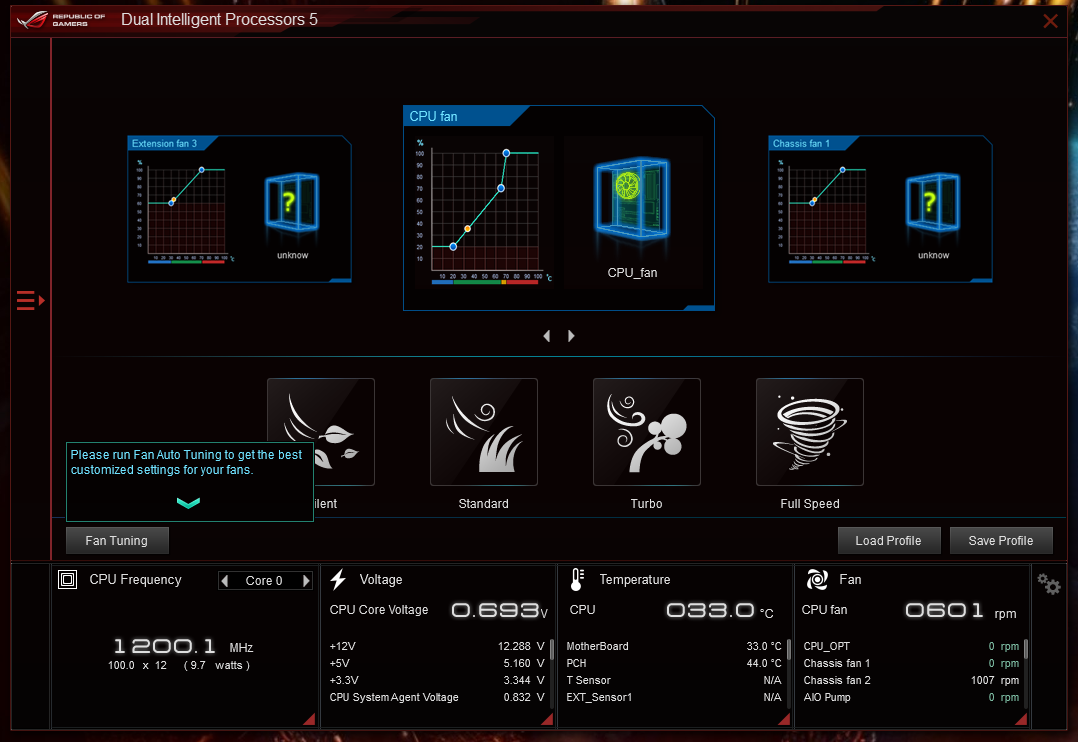This screenshot has height=742, width=1078.
Task: Expand the Temperature panel corner triangle
Action: click(784, 719)
